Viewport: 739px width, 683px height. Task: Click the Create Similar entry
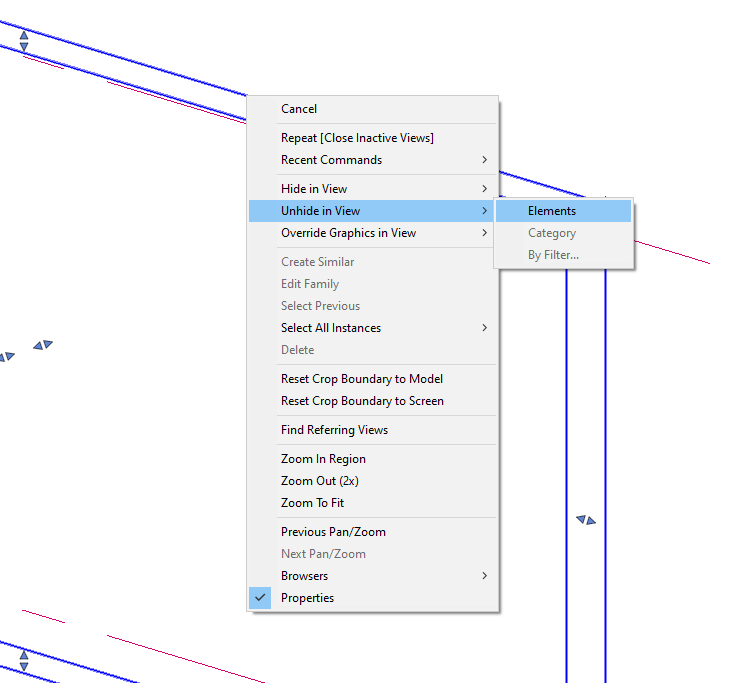[372, 262]
